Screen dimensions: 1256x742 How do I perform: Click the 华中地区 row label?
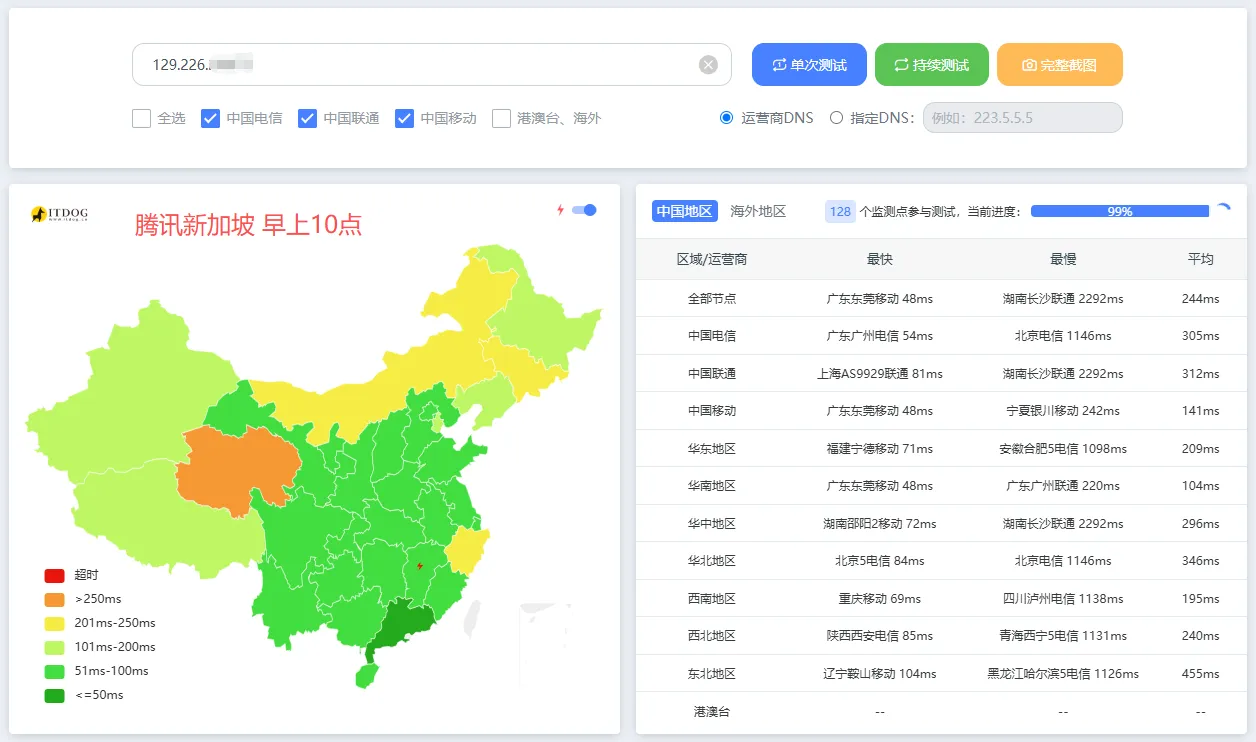pos(712,524)
